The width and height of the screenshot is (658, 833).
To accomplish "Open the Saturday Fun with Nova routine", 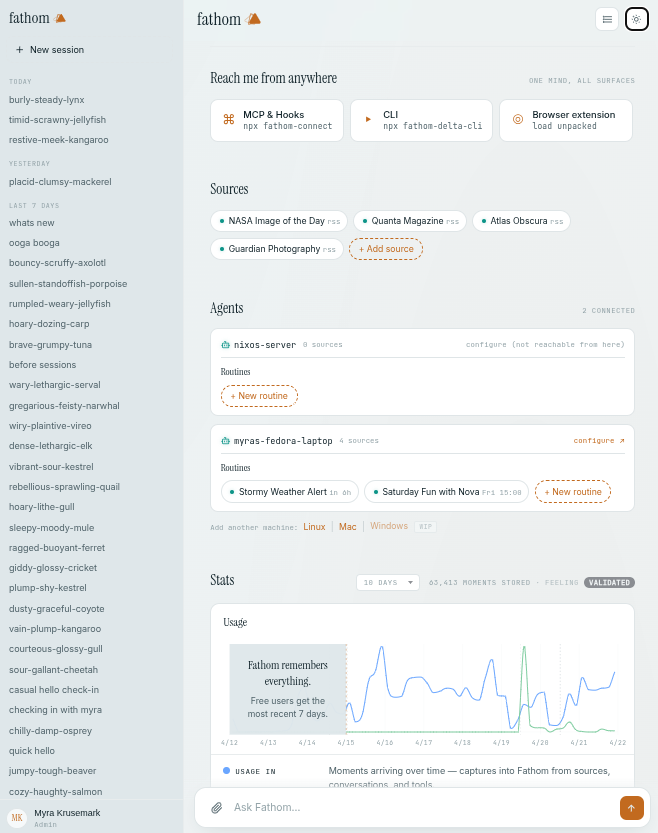I will (x=447, y=492).
